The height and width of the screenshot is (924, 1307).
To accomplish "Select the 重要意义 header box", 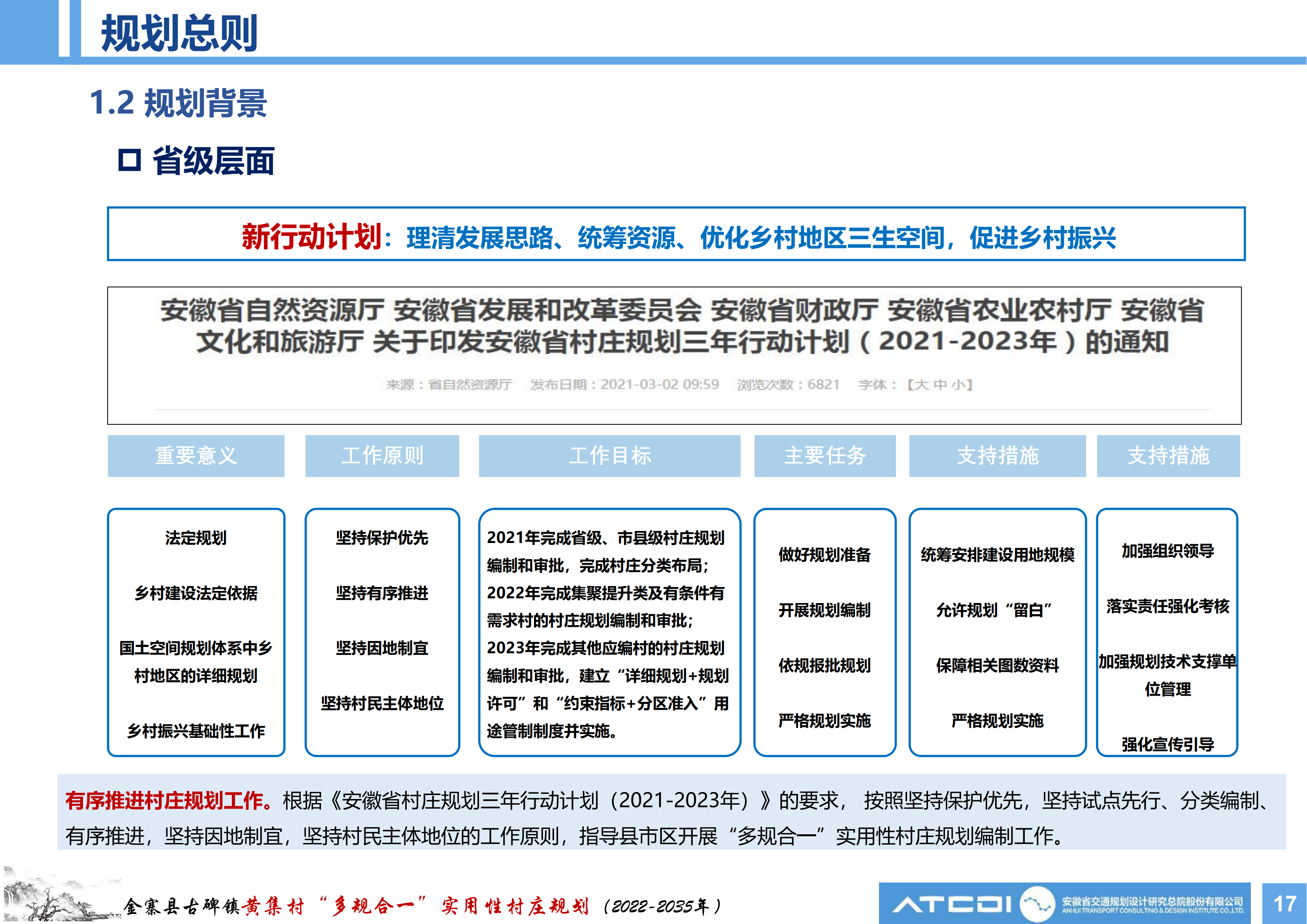I will click(196, 455).
